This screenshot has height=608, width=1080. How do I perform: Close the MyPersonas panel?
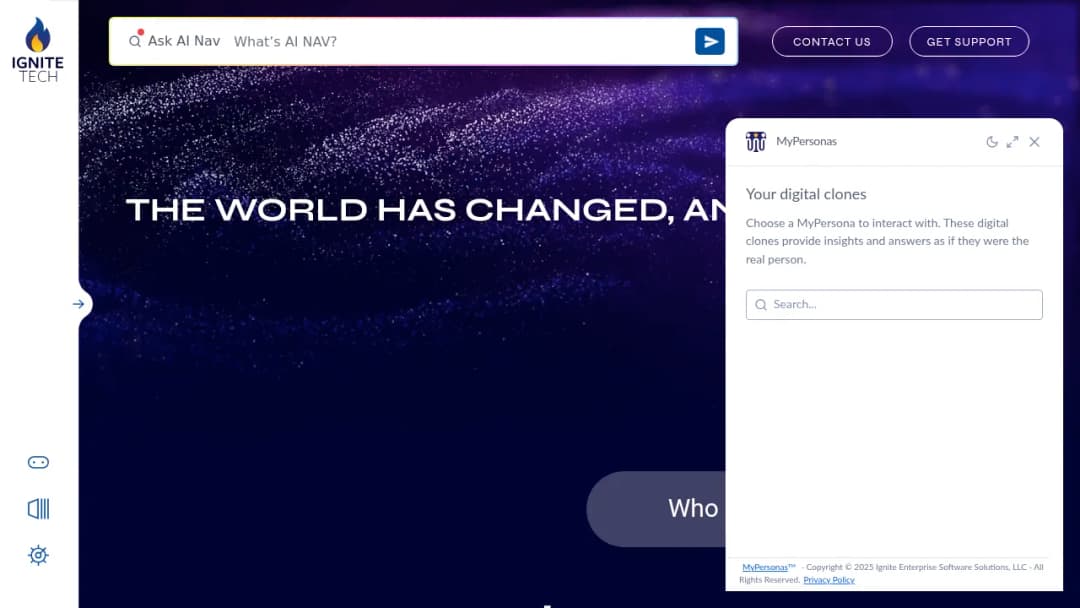tap(1035, 142)
